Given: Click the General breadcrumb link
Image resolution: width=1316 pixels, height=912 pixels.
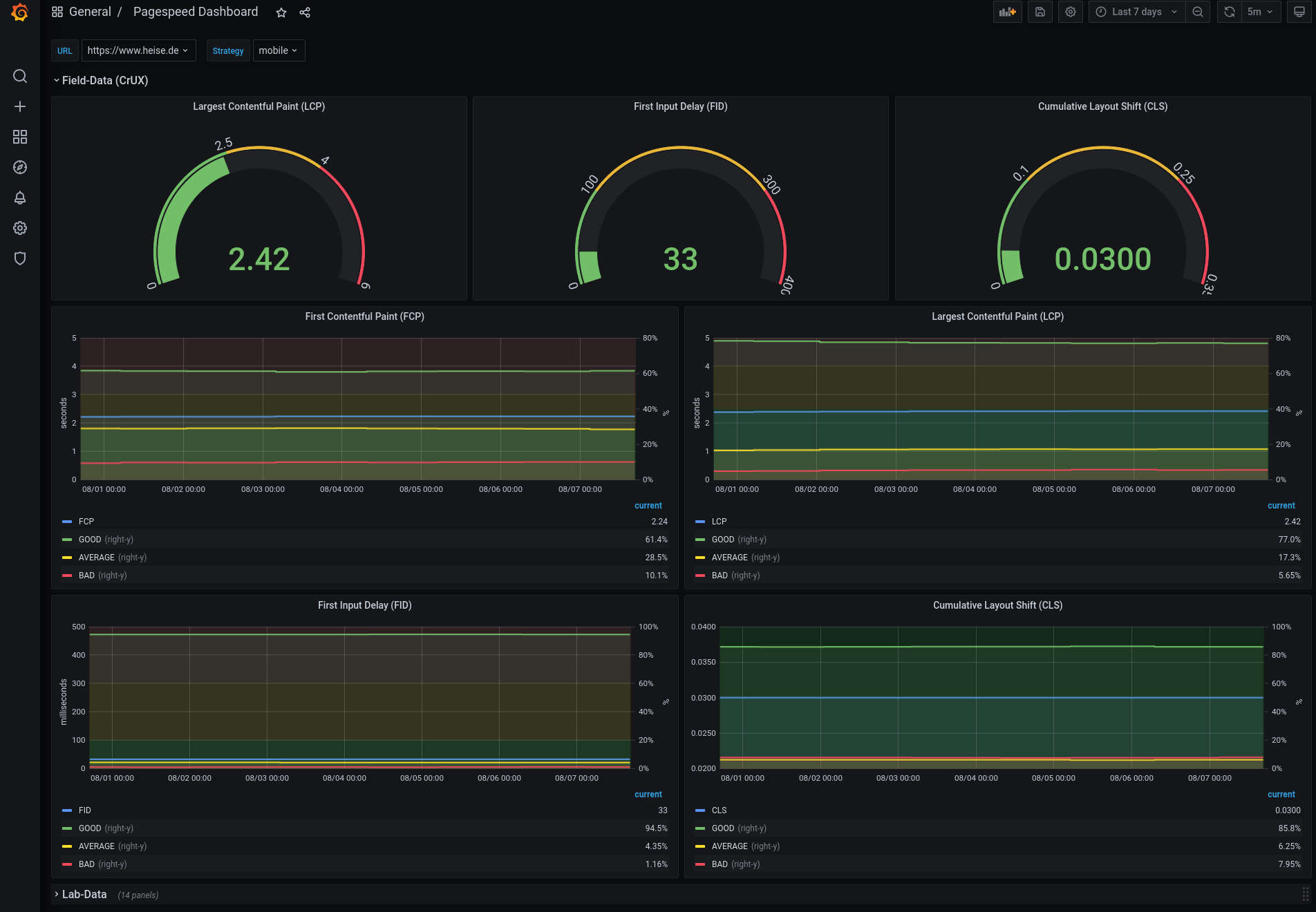Looking at the screenshot, I should click(x=90, y=12).
